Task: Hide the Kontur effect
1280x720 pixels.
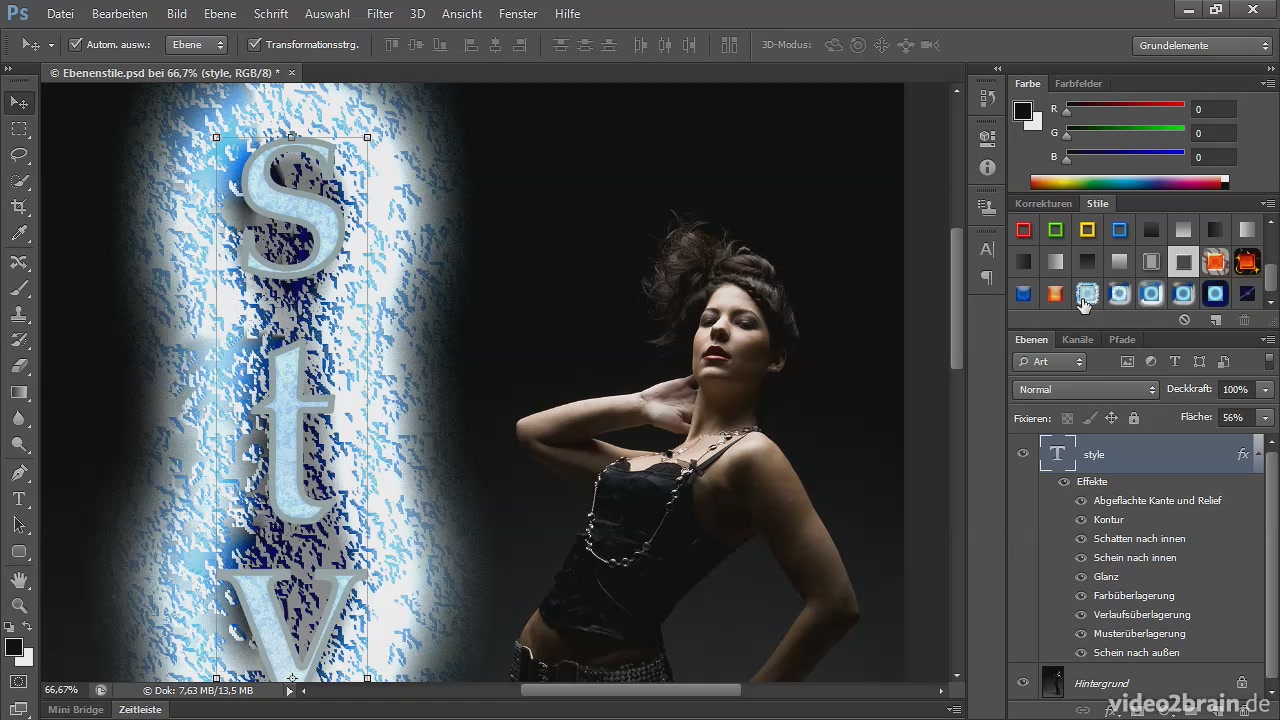Action: (x=1081, y=520)
